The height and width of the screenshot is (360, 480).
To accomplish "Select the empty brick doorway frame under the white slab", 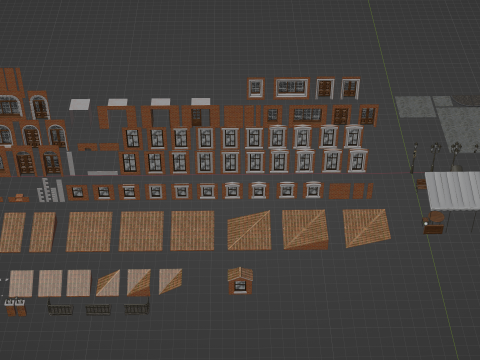I will click(x=117, y=117).
